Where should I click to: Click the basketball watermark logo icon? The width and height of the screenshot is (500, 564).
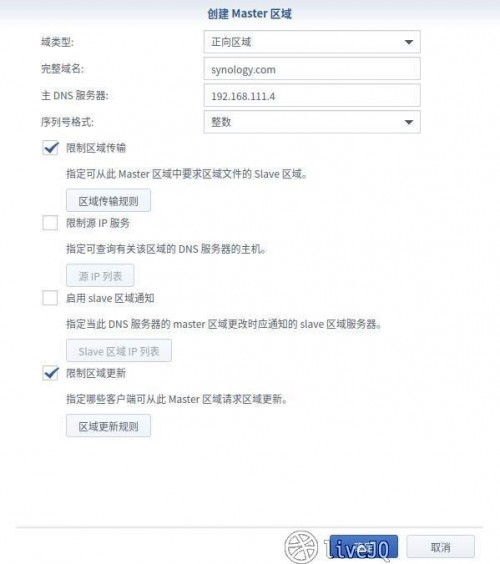pyautogui.click(x=301, y=547)
